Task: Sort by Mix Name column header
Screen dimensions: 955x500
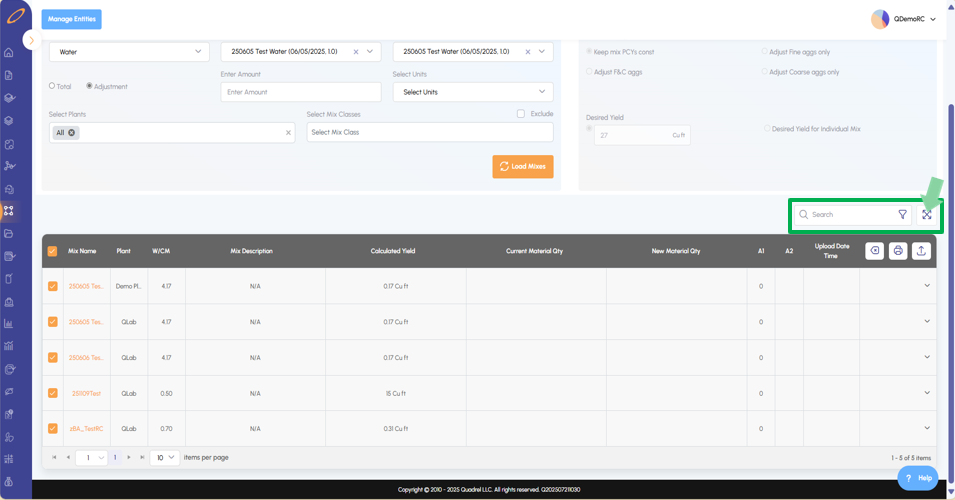Action: coord(82,251)
